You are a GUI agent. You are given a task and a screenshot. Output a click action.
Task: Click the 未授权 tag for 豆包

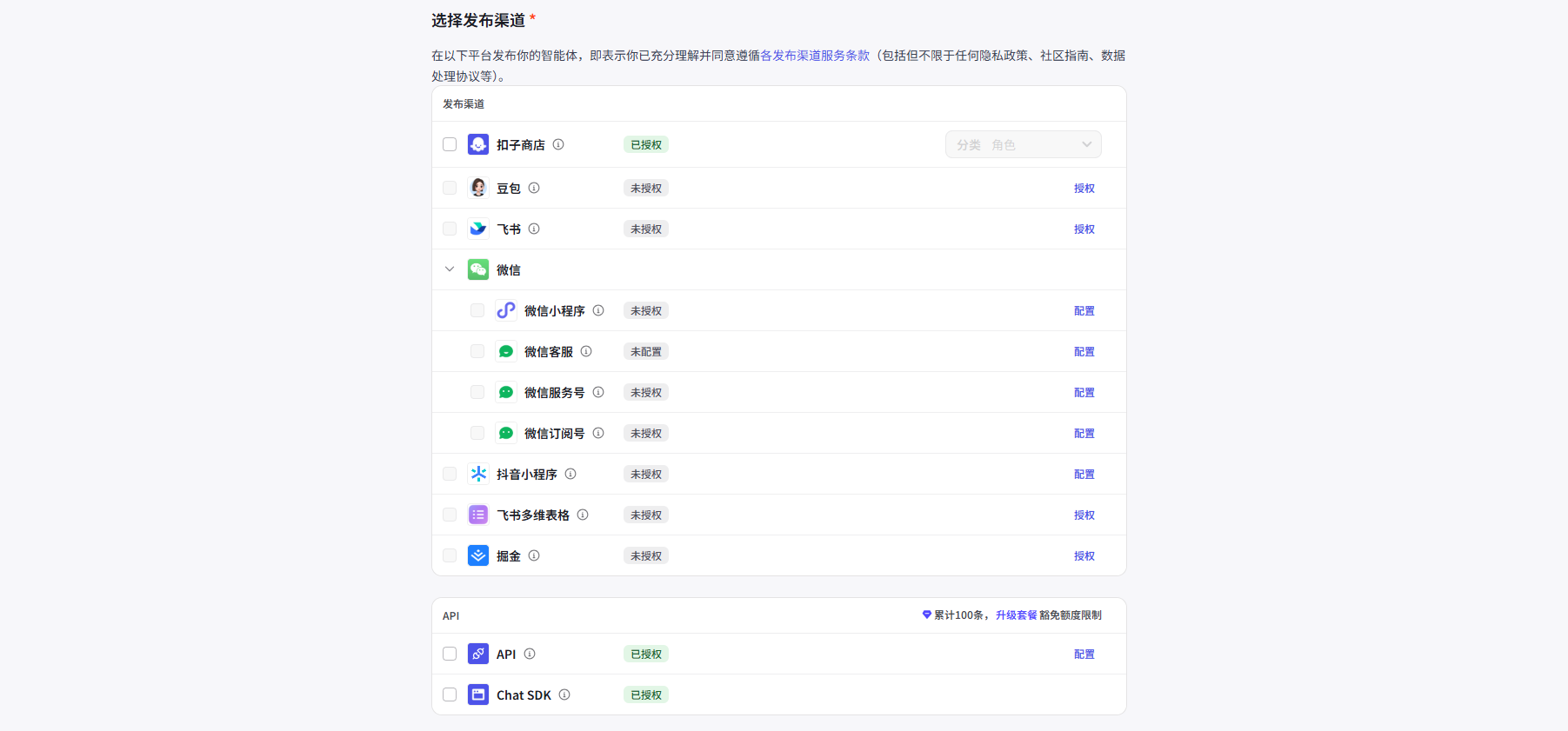[x=646, y=188]
